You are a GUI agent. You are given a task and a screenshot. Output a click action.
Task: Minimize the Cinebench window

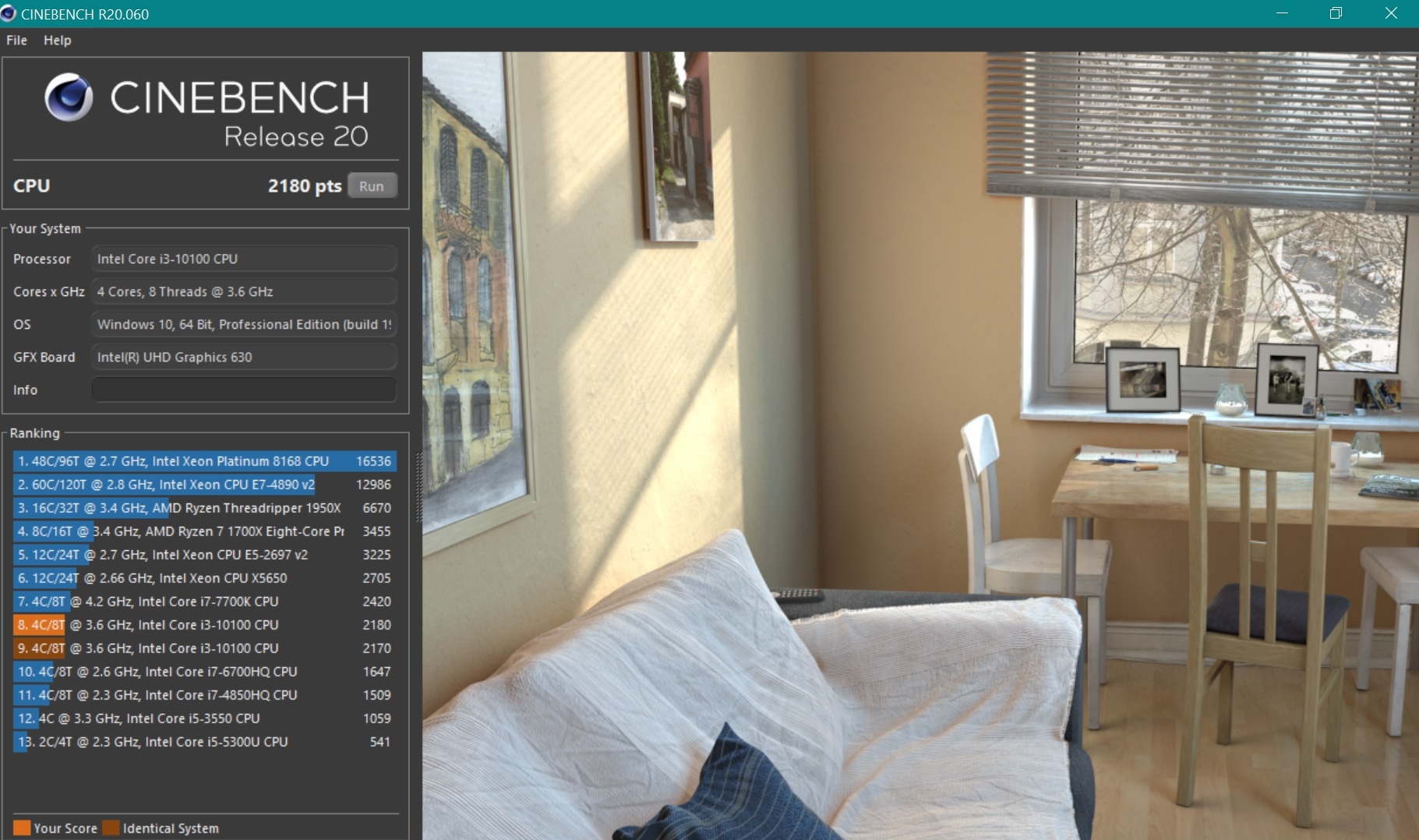coord(1282,13)
